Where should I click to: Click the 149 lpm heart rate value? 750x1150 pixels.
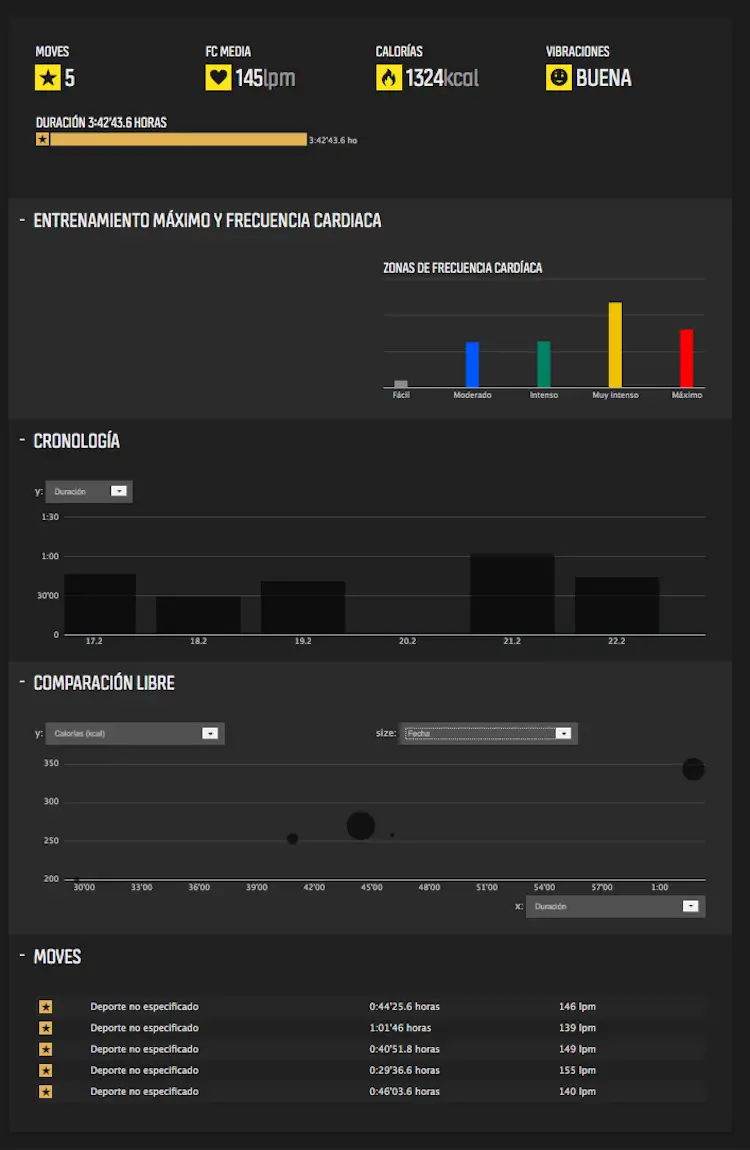(577, 1050)
